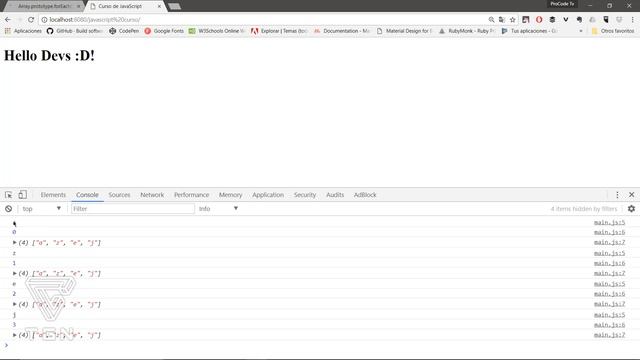Switch to the Application panel
The width and height of the screenshot is (640, 360).
(268, 195)
